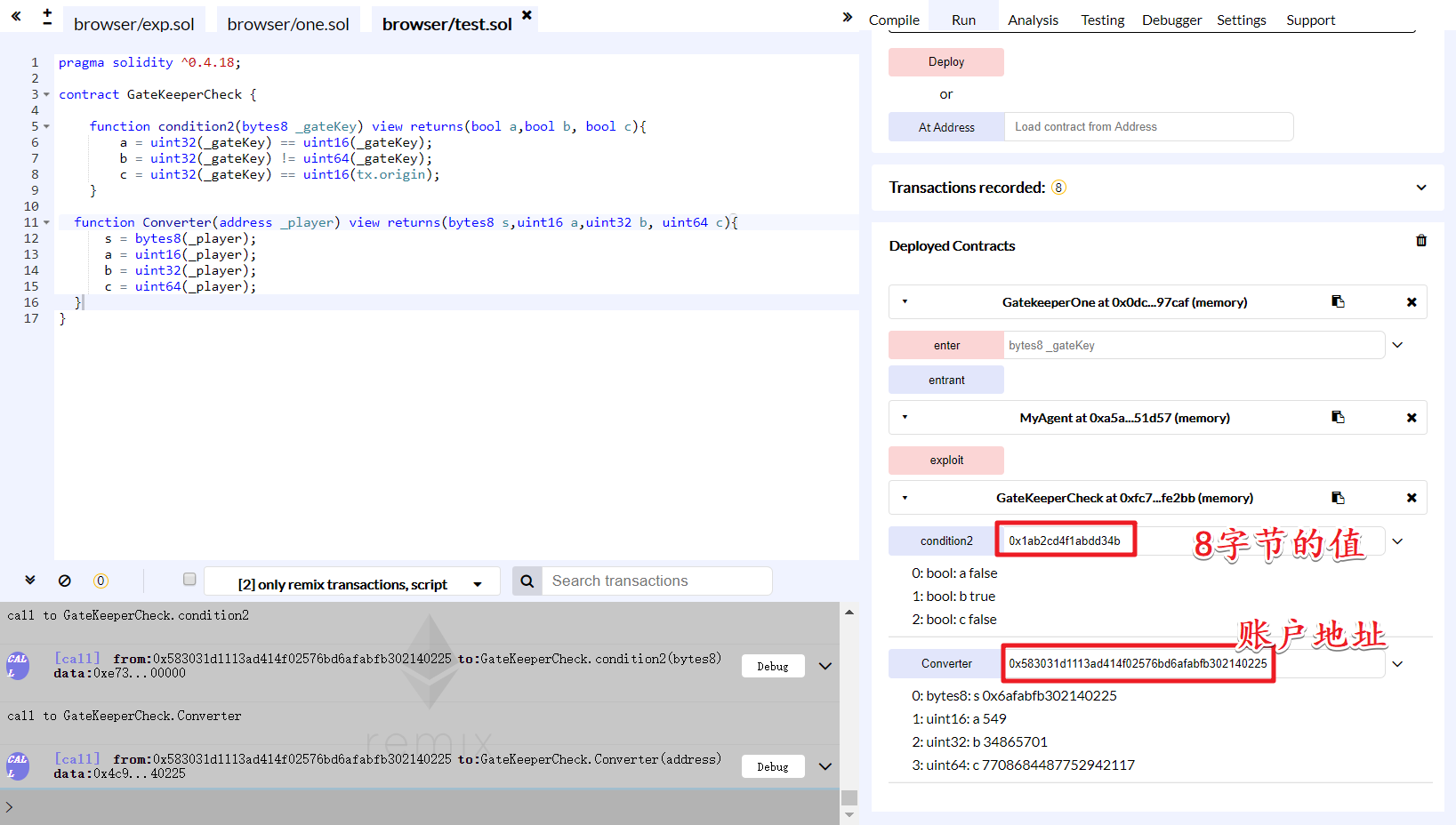Image resolution: width=1456 pixels, height=825 pixels.
Task: Collapse the GateKeeperCheck instance triangle
Action: (x=905, y=498)
